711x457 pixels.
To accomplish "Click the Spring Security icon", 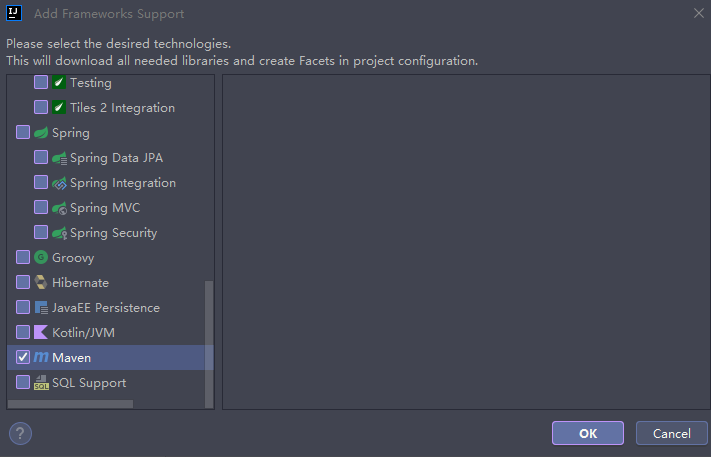I will coord(59,233).
